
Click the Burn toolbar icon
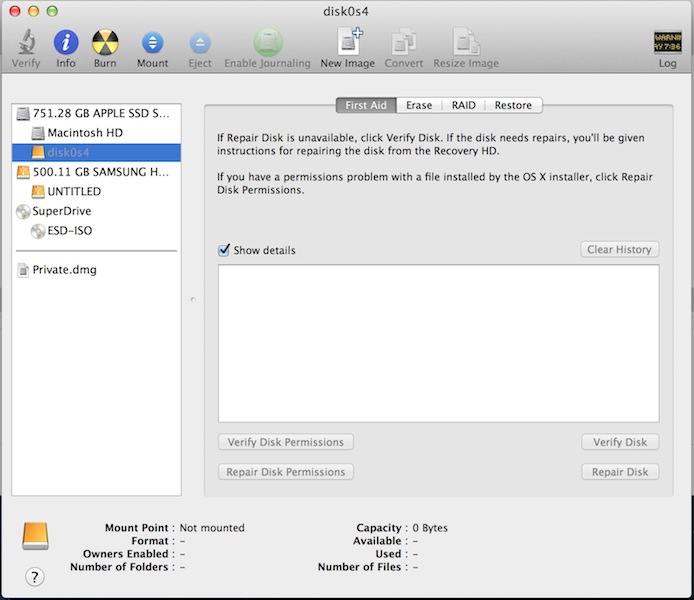105,42
